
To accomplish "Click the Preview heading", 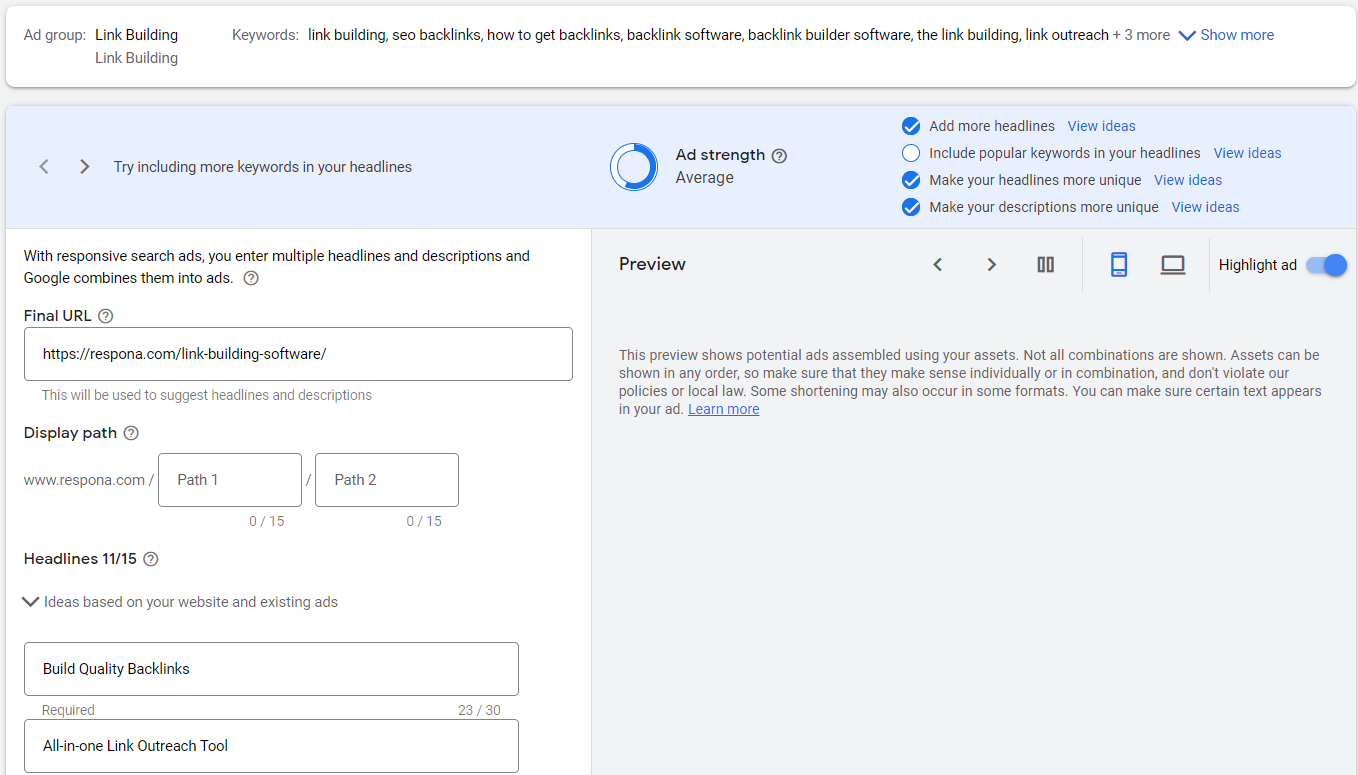I will coord(652,264).
